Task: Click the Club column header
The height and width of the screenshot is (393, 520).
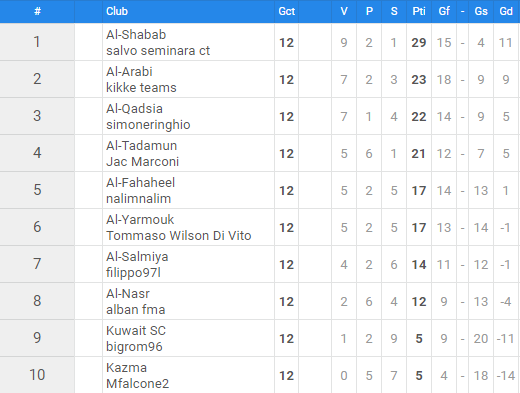Action: tap(117, 11)
